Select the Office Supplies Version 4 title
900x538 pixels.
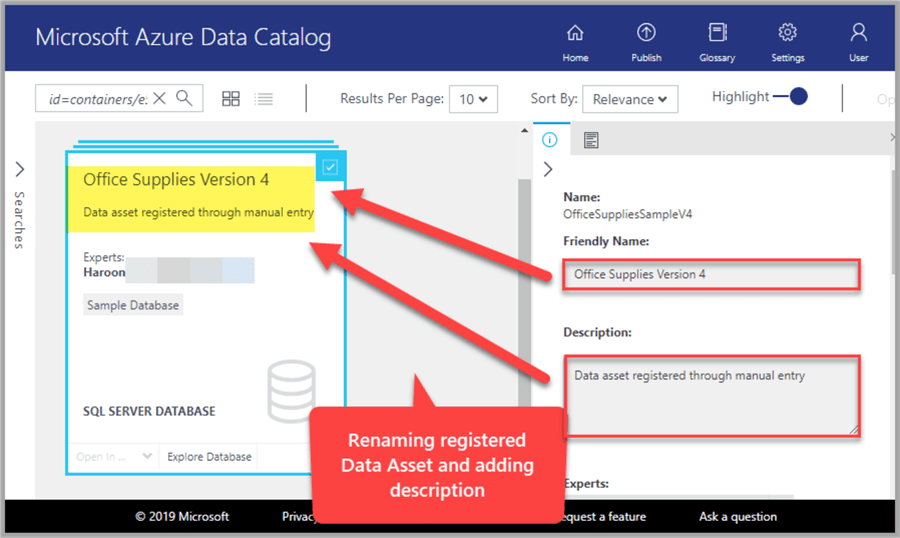176,179
